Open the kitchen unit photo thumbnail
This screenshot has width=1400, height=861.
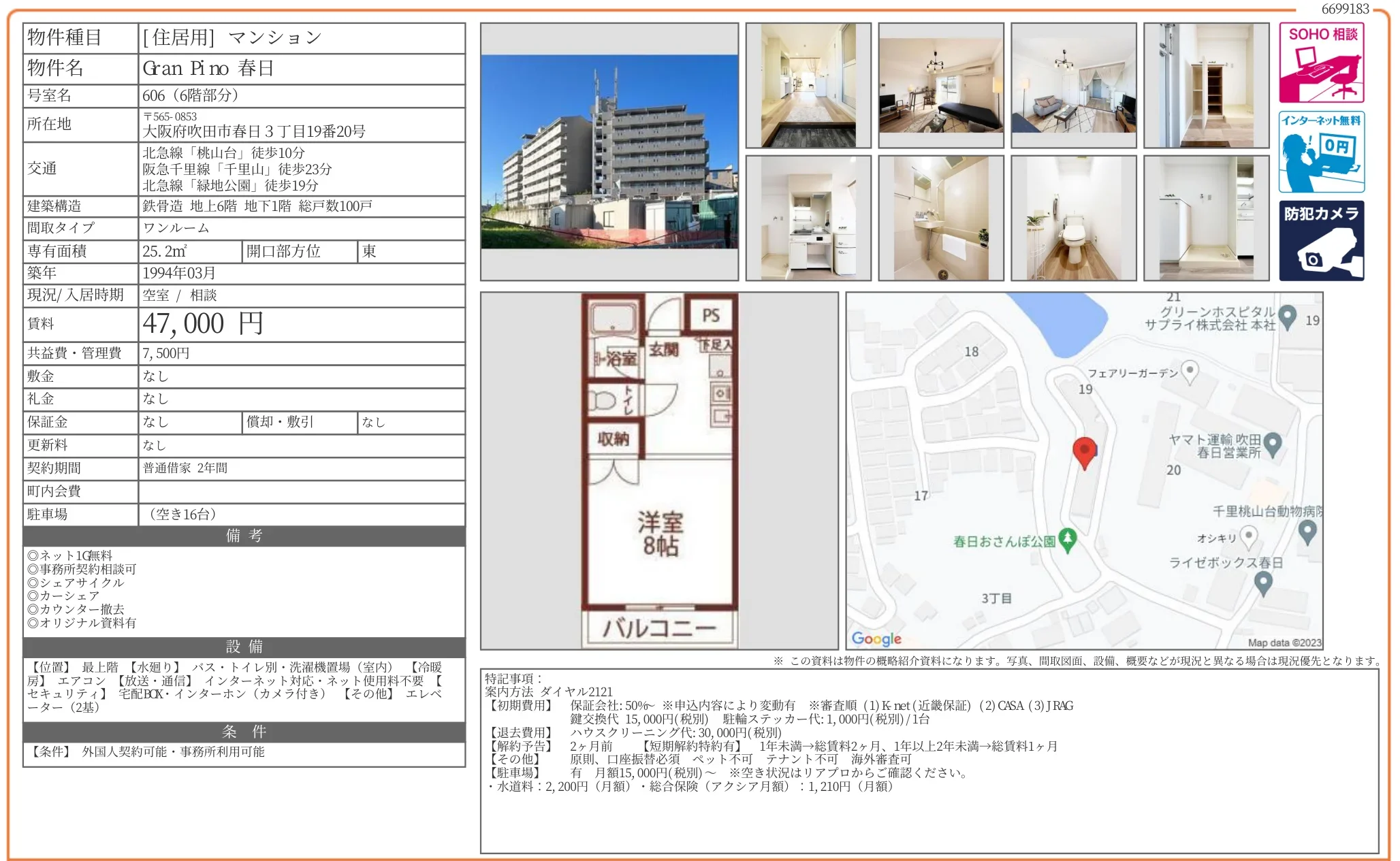(x=808, y=218)
